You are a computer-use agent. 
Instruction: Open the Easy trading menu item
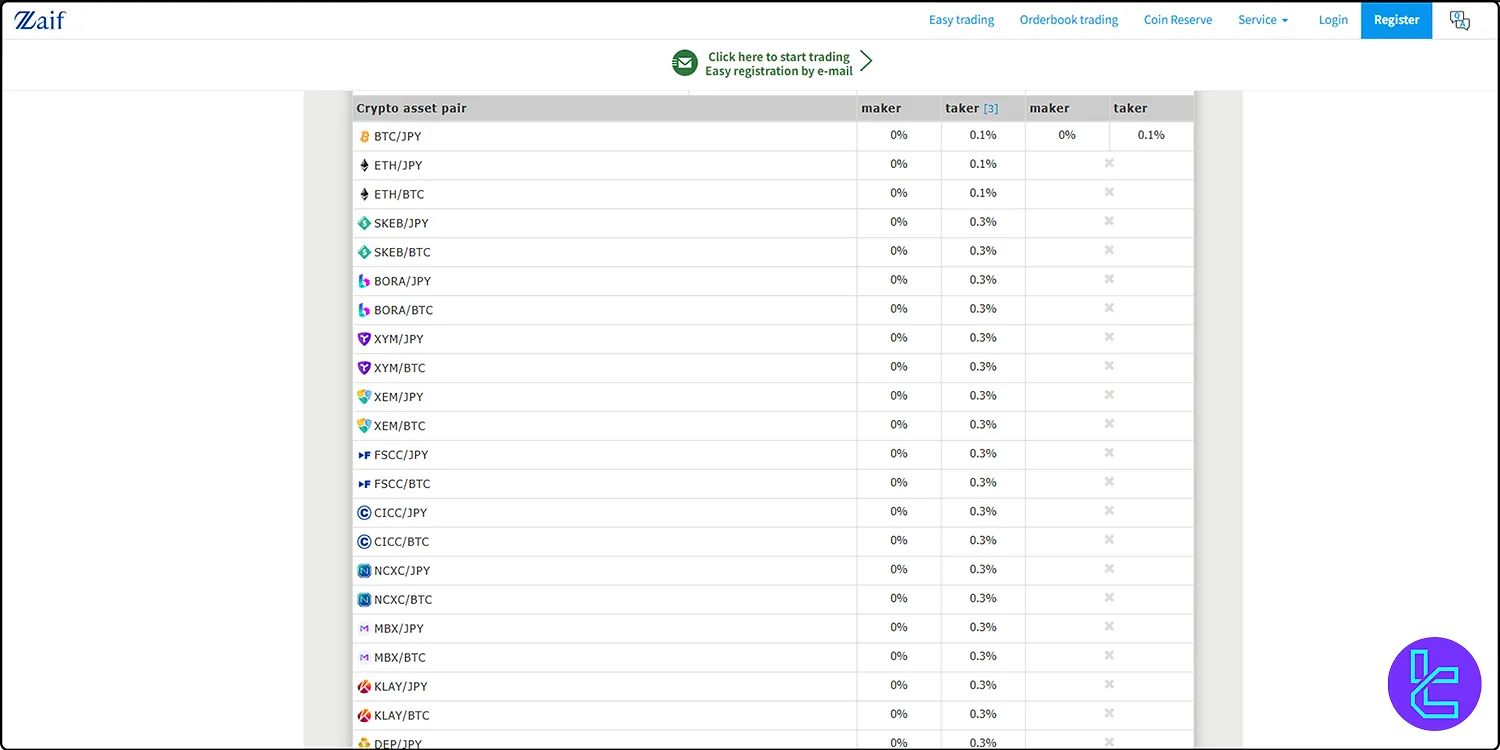point(962,20)
